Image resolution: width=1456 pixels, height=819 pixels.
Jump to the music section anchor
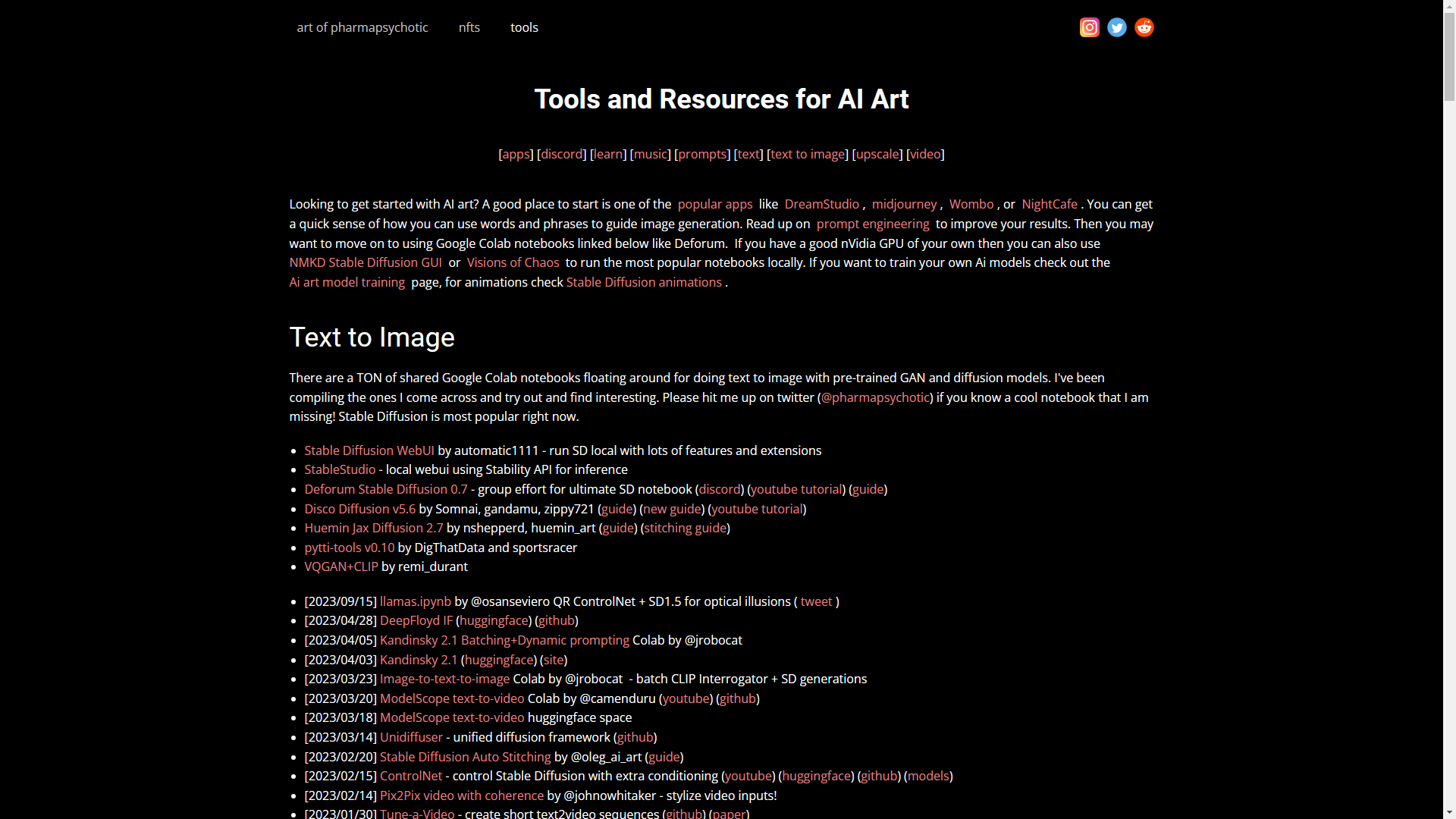[651, 154]
